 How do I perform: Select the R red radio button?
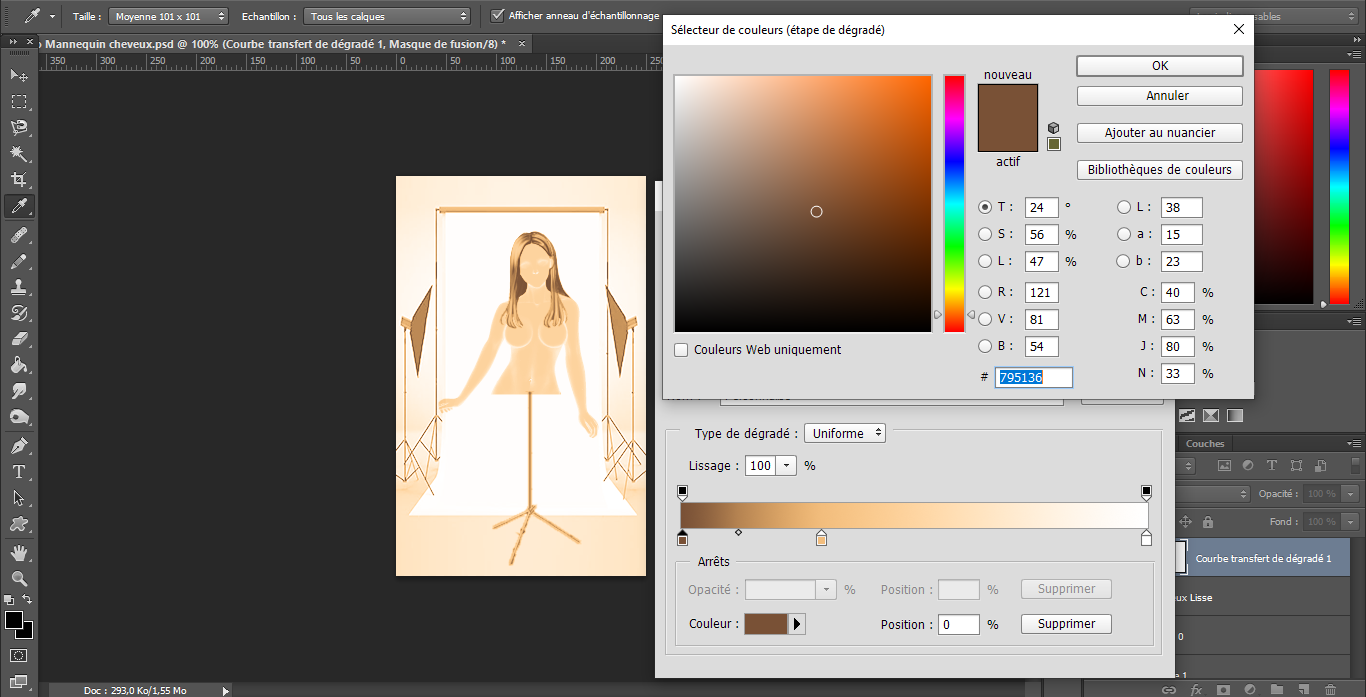[985, 292]
